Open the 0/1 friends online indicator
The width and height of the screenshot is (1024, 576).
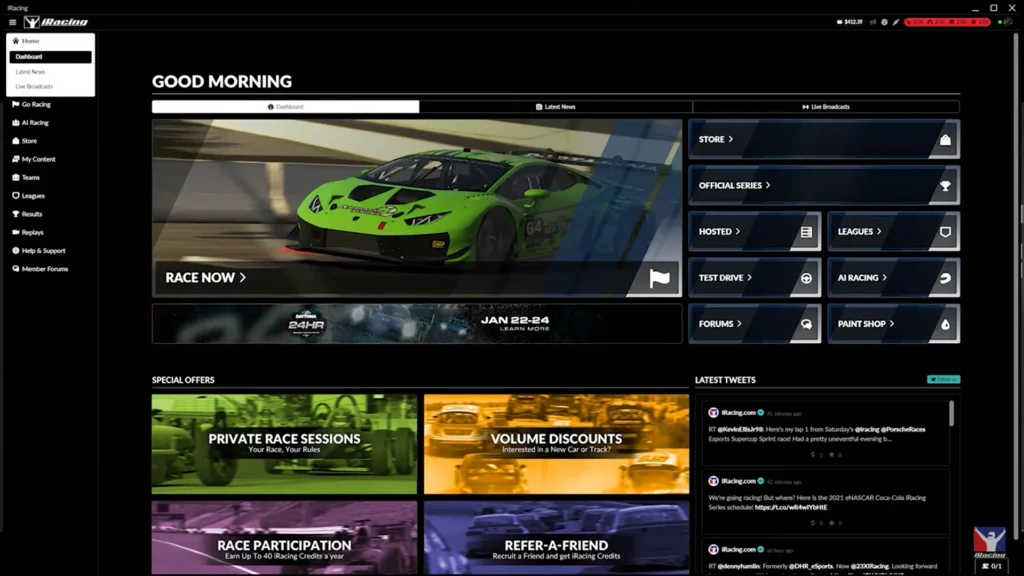pos(991,566)
